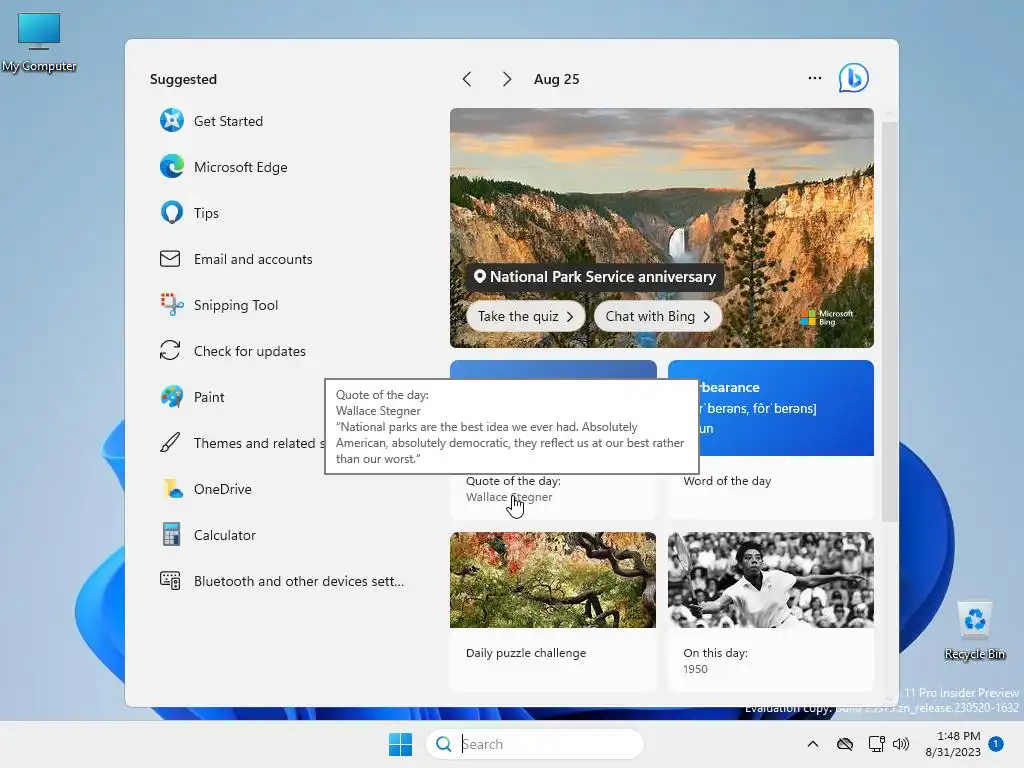Launch the Snipping Tool icon
1024x768 pixels.
pos(172,305)
